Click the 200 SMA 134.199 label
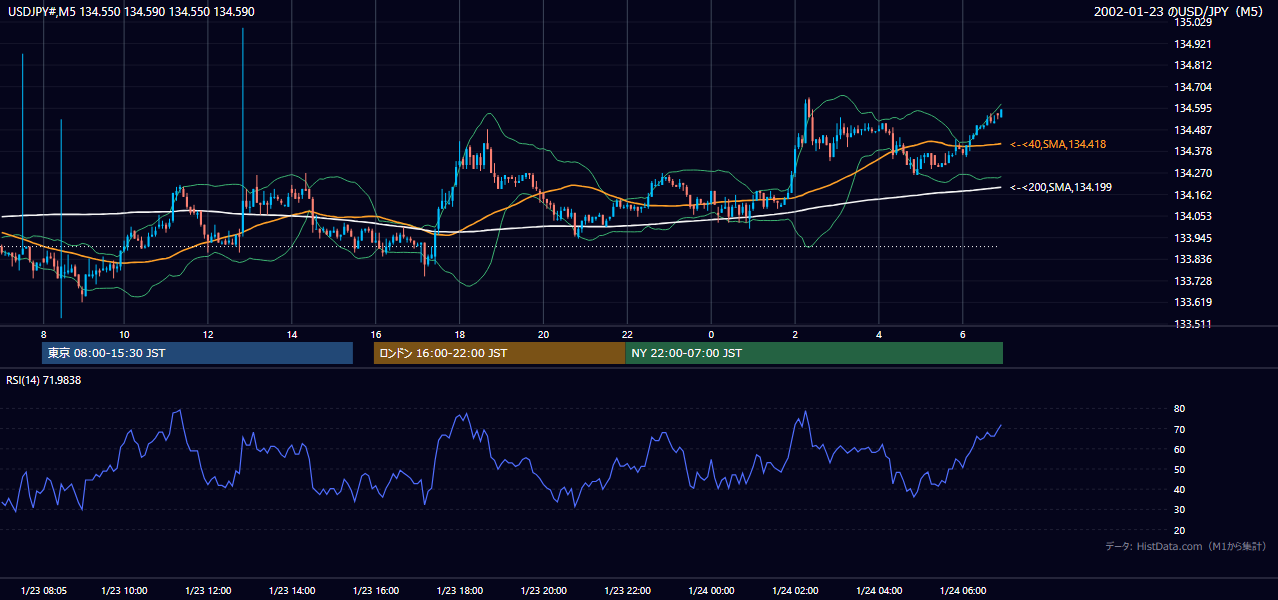This screenshot has width=1278, height=600. click(x=1060, y=187)
